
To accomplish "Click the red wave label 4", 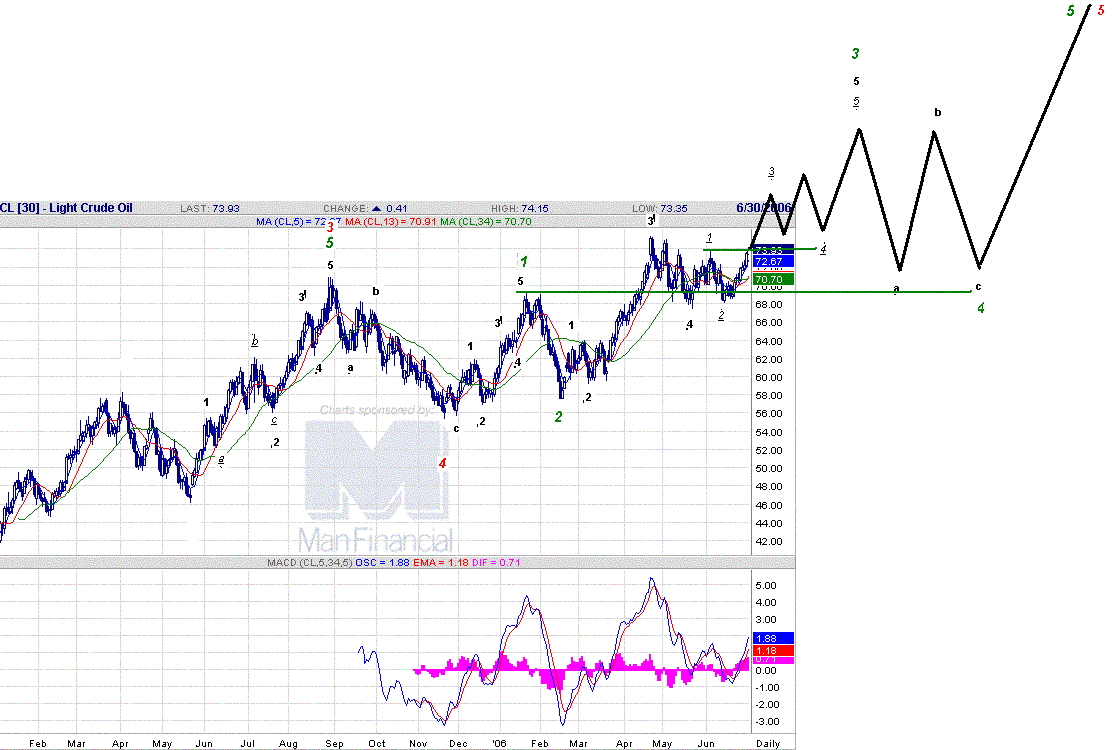I will (442, 463).
